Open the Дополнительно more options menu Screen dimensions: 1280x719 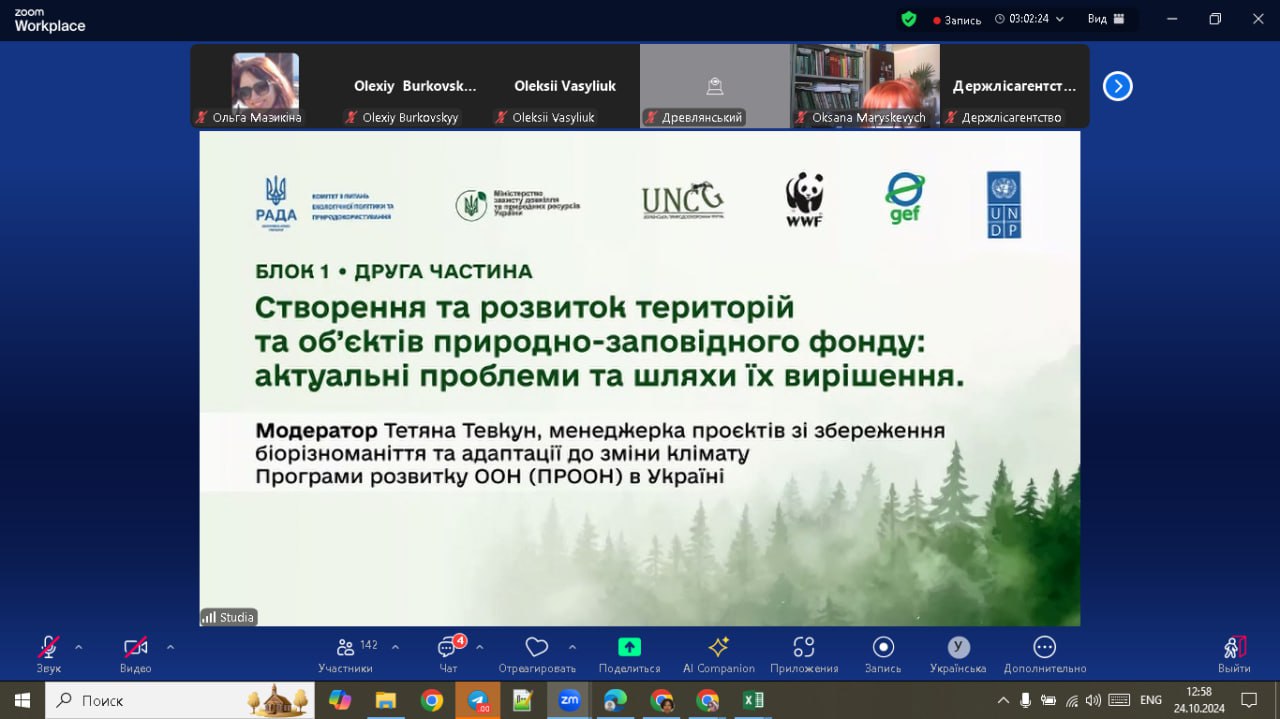[1044, 648]
